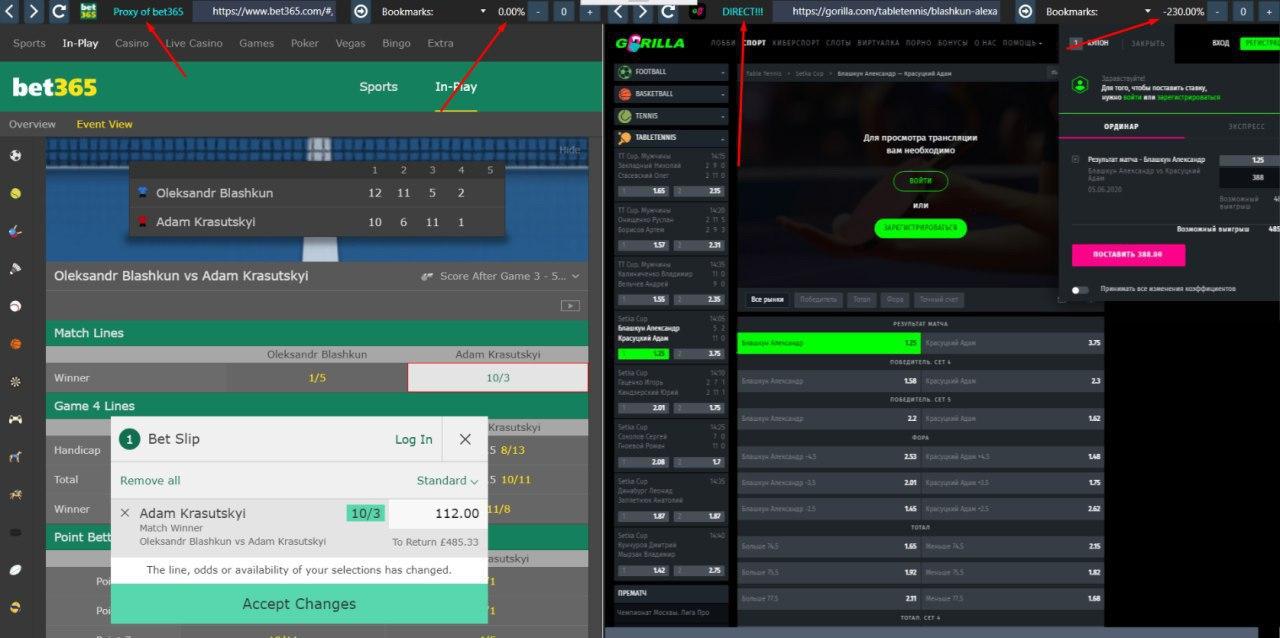1280x638 pixels.
Task: Open the Bookmarks dropdown in Gorilla pane
Action: 1098,12
